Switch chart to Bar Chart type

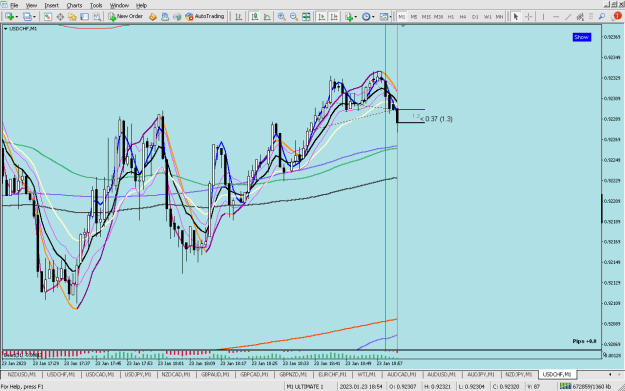(238, 17)
